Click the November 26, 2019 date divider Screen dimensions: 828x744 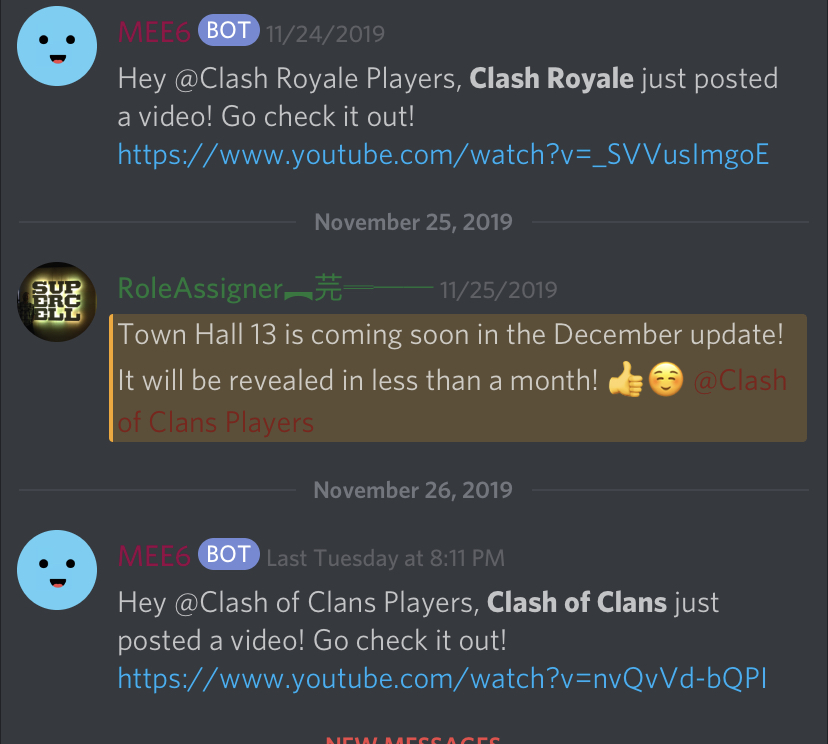click(413, 490)
